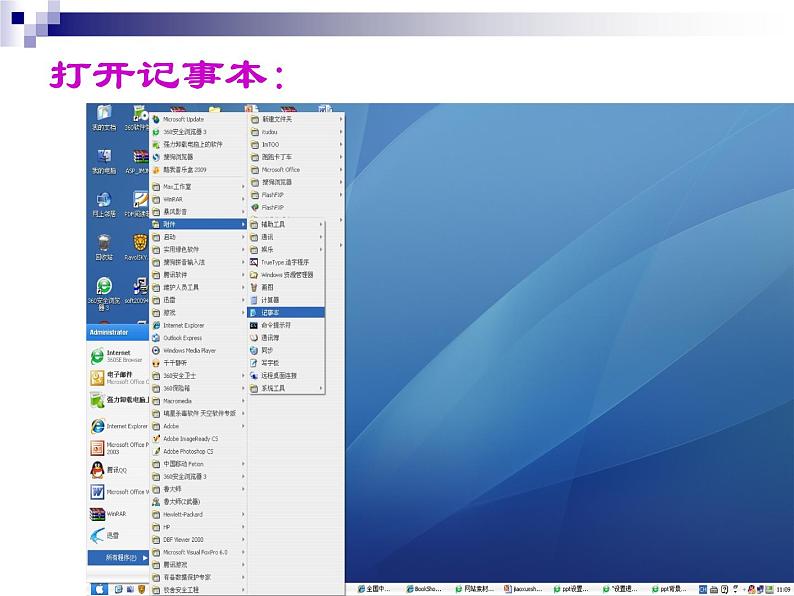This screenshot has width=794, height=596.
Task: Open 记事本 in the 附件 submenu
Action: click(286, 312)
